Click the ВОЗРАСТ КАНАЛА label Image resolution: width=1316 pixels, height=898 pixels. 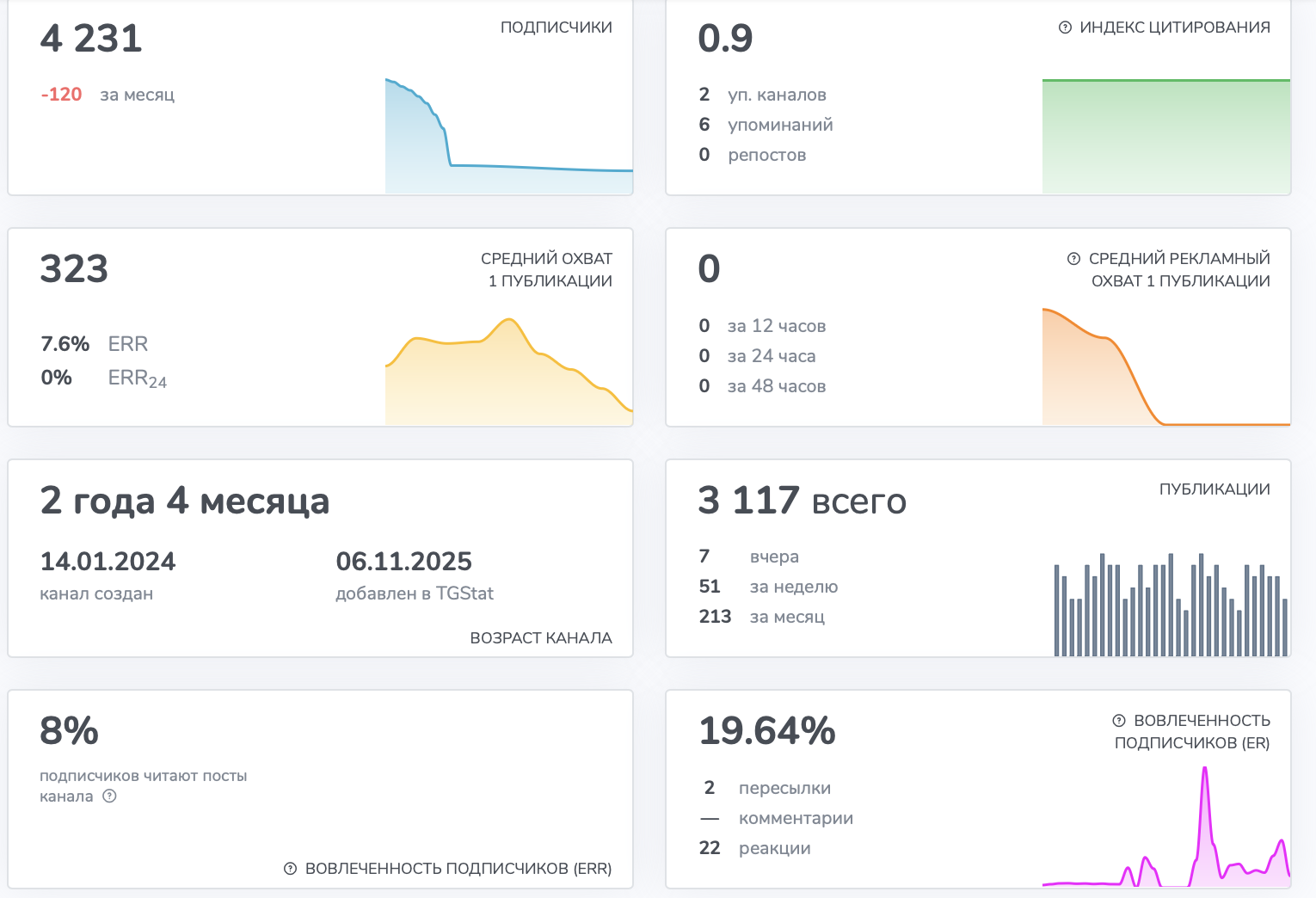coord(541,638)
